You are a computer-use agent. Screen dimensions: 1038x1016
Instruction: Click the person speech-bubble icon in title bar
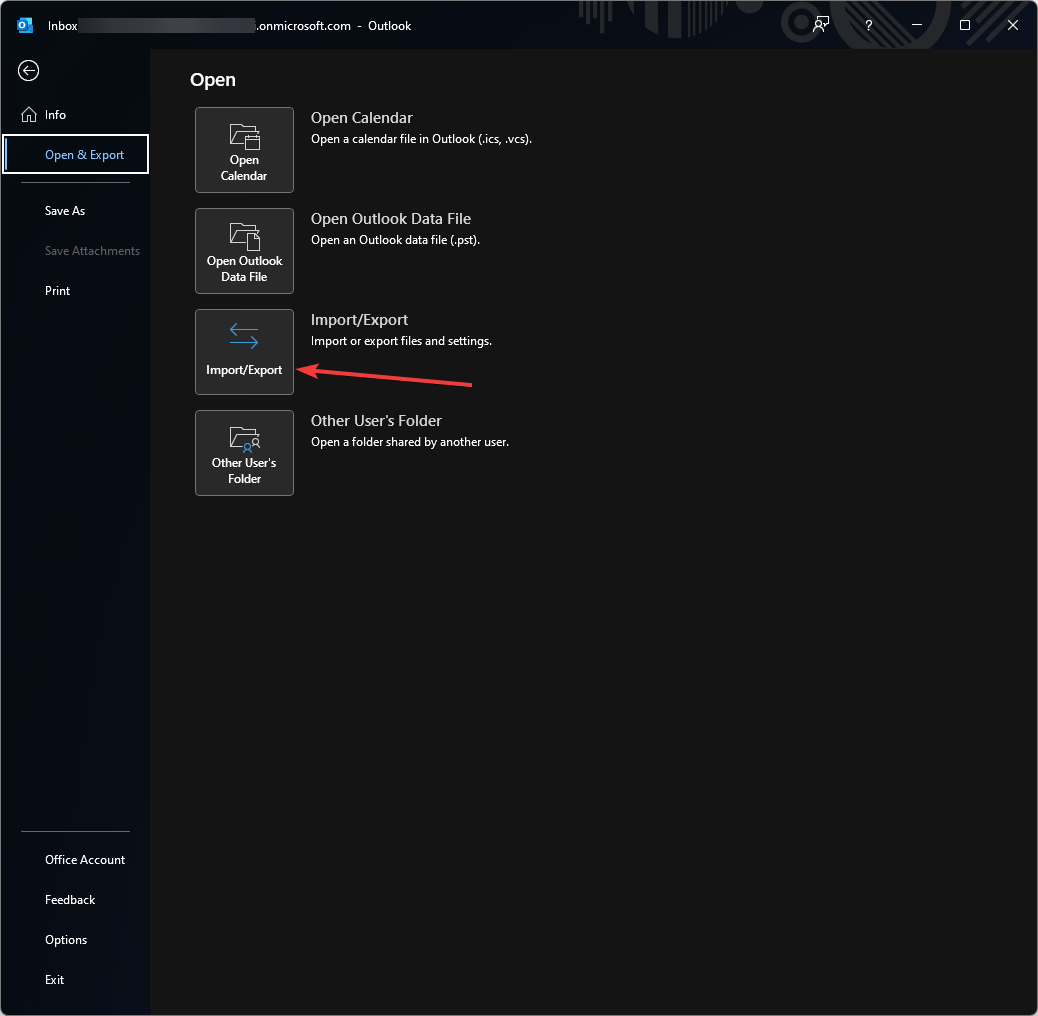click(x=821, y=25)
